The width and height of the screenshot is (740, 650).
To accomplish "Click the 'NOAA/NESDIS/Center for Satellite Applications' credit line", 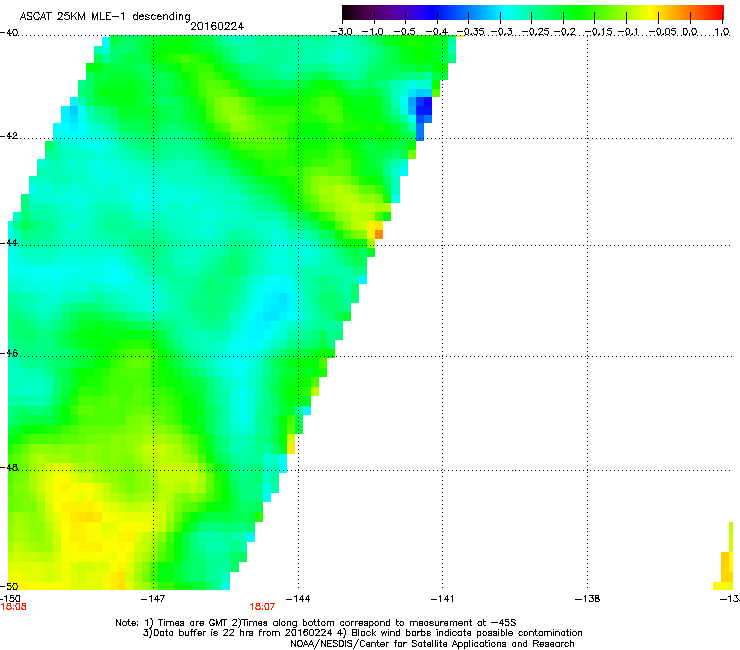I will tap(399, 644).
